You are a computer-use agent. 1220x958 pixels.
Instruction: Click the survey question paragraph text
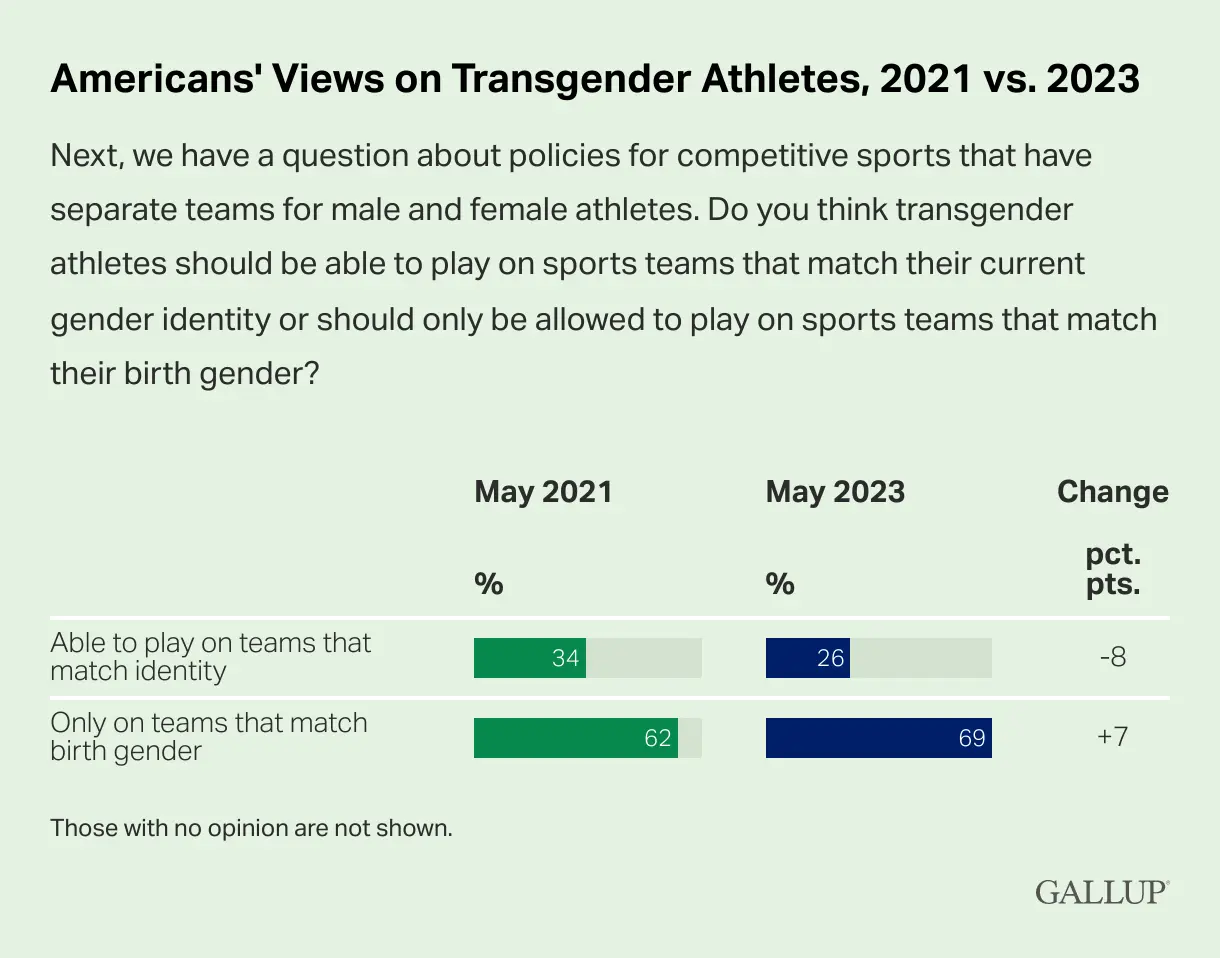[603, 265]
